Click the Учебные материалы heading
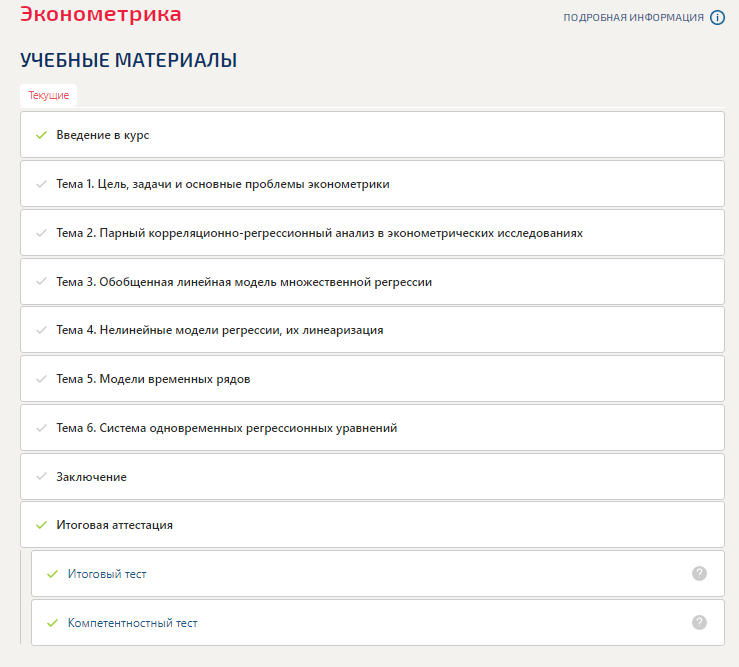This screenshot has width=739, height=667. tap(128, 60)
